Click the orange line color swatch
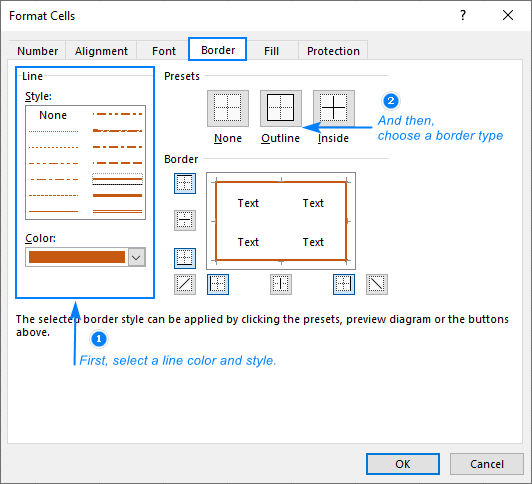532x484 pixels. [77, 257]
